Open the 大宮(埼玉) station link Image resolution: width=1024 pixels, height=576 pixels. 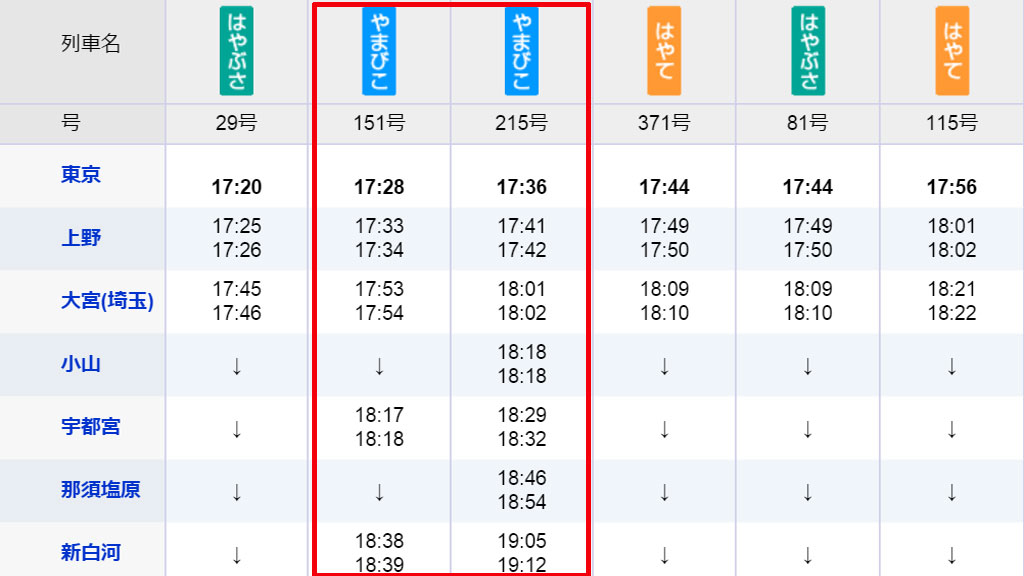(x=107, y=301)
